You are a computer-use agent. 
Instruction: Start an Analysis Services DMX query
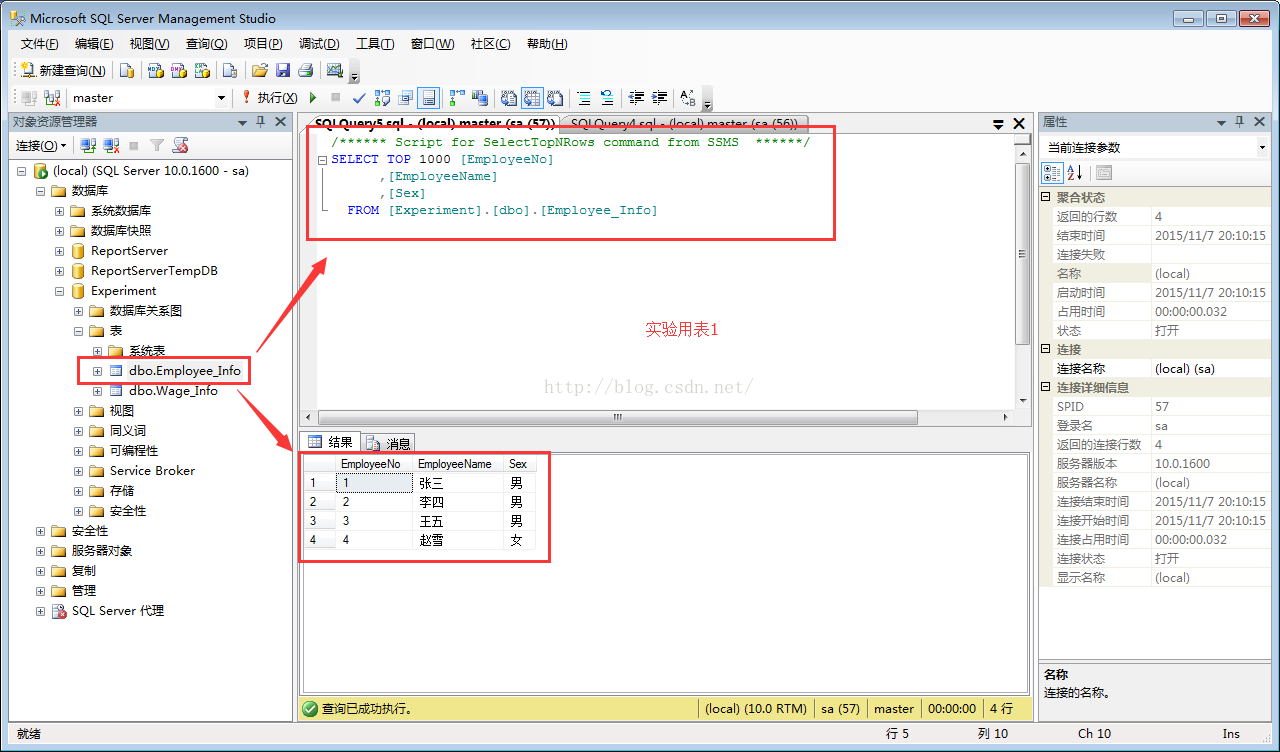pos(179,70)
